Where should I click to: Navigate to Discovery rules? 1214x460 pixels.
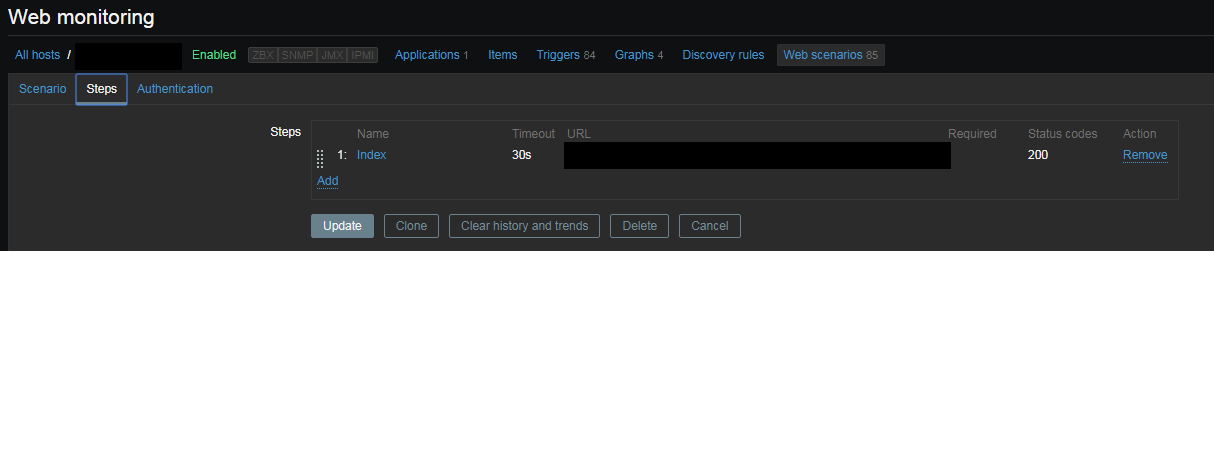[723, 55]
